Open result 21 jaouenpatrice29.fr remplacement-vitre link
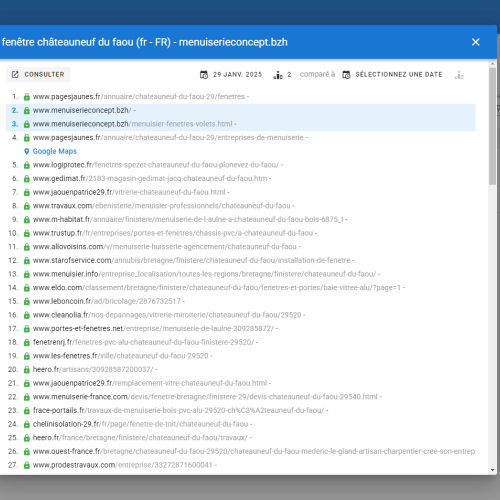 pyautogui.click(x=150, y=383)
